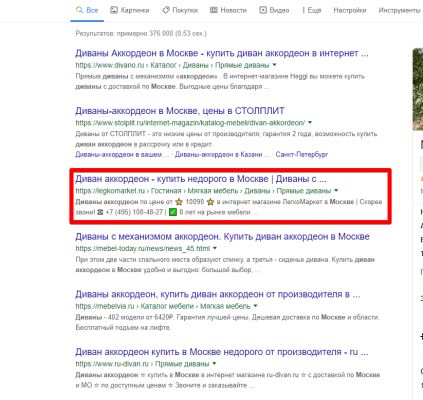Open the Новости tab

[228, 10]
